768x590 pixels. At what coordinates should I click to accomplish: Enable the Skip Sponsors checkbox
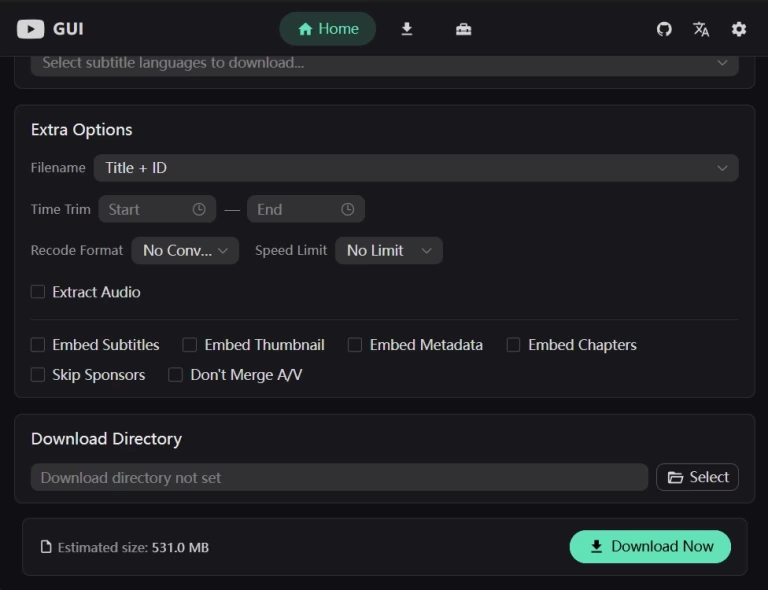(x=38, y=375)
